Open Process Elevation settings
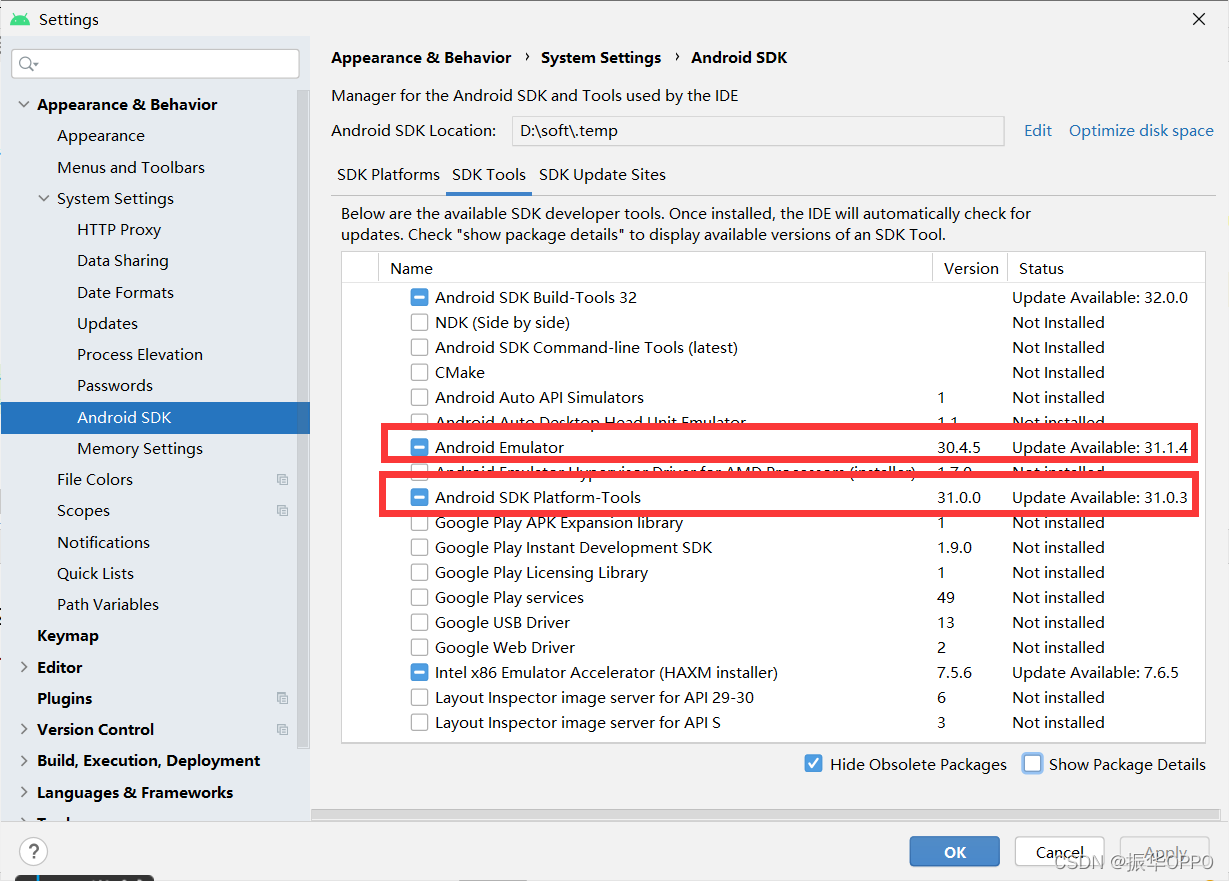1229x881 pixels. (140, 354)
